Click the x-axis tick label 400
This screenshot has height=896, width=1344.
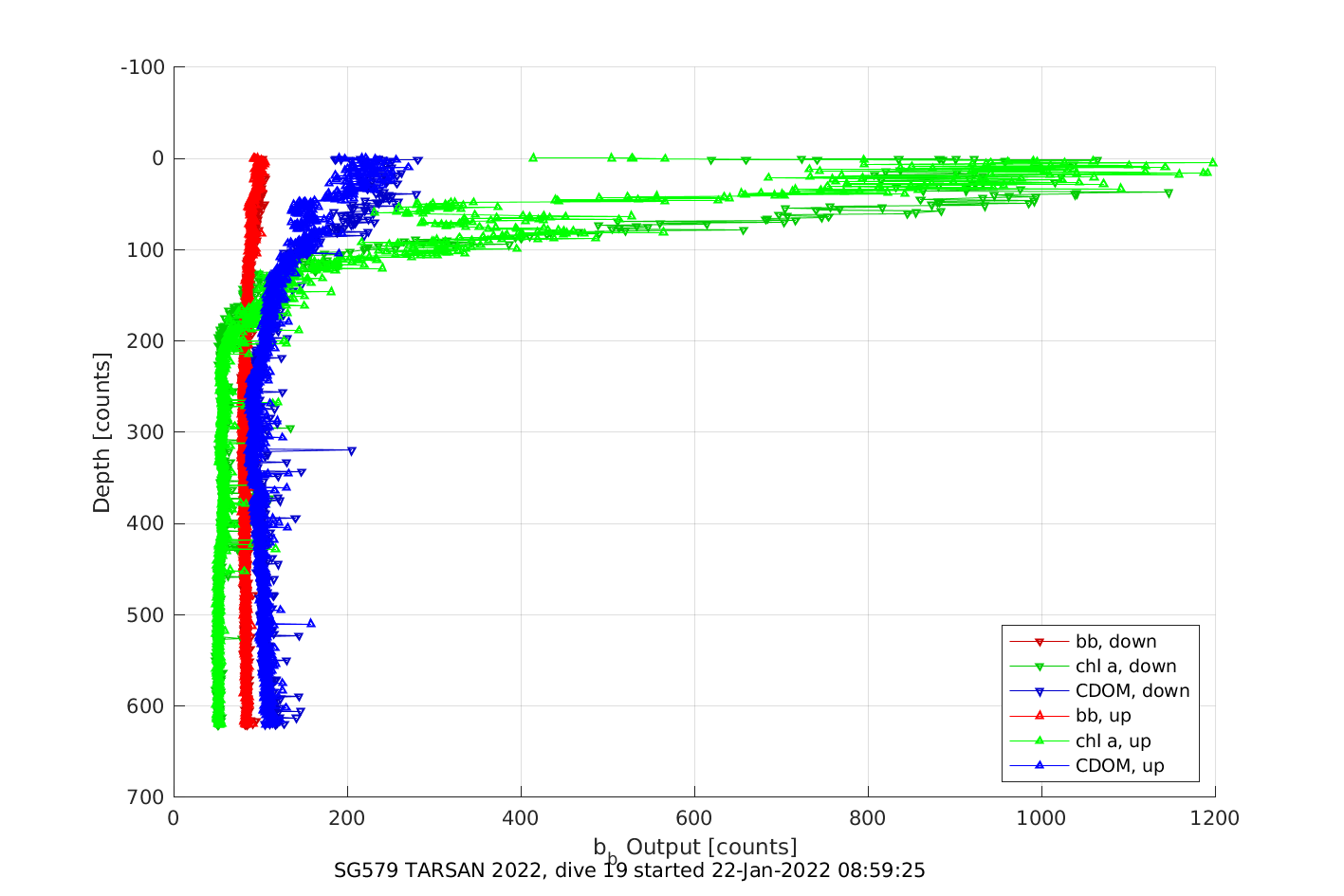tap(521, 818)
